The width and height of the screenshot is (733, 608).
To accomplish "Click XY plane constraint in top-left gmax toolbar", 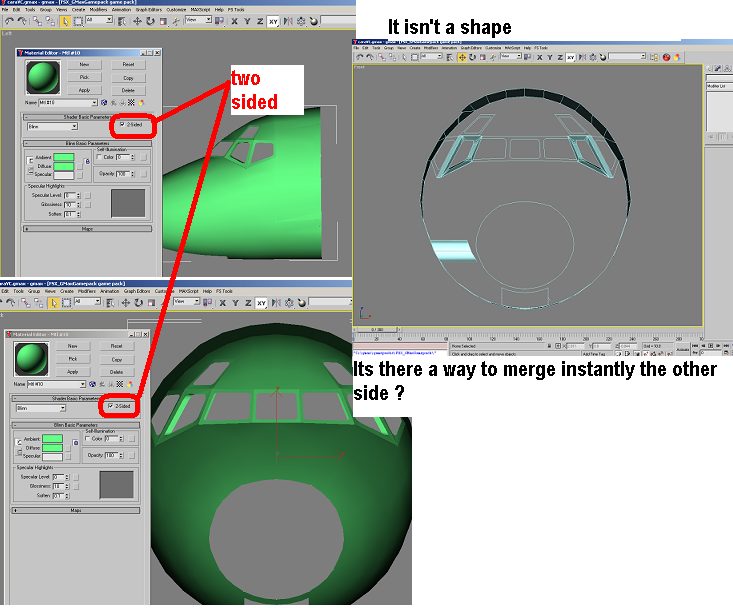I will 273,21.
